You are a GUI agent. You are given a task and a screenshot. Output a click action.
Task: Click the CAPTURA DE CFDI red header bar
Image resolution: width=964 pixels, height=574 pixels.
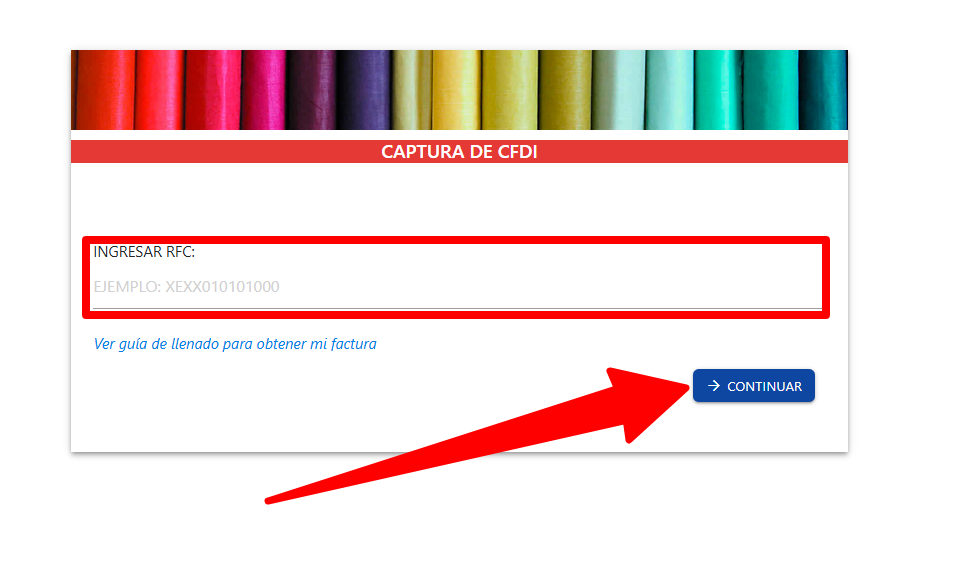click(x=459, y=151)
